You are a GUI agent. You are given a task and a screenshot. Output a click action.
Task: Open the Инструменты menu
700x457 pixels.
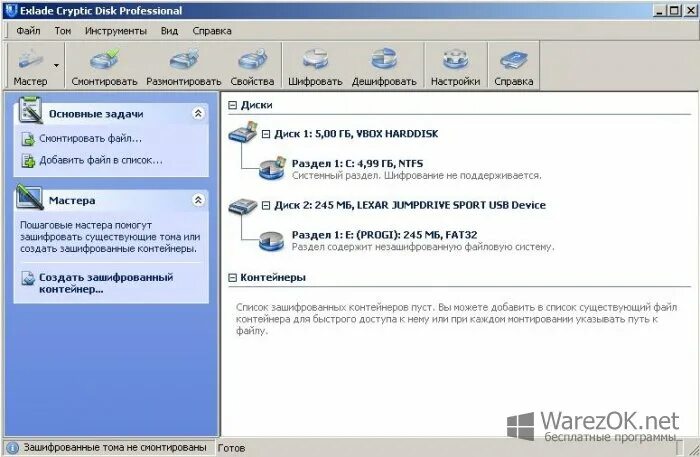[x=116, y=31]
